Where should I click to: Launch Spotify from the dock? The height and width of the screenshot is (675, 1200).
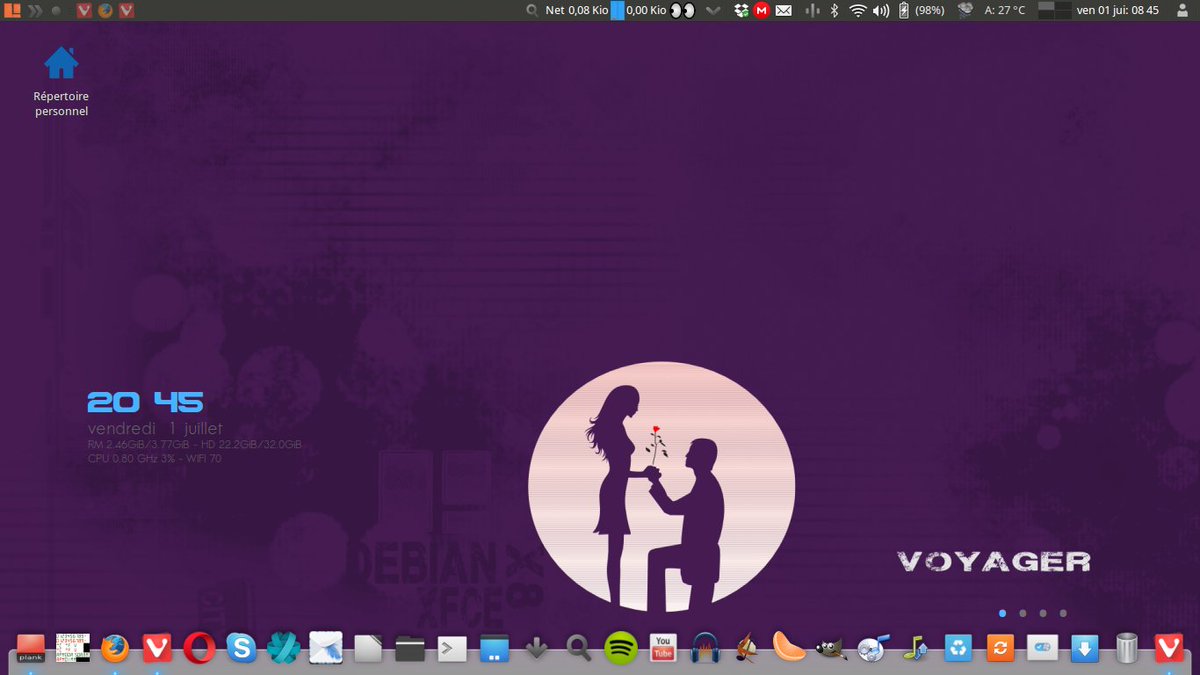(x=620, y=648)
